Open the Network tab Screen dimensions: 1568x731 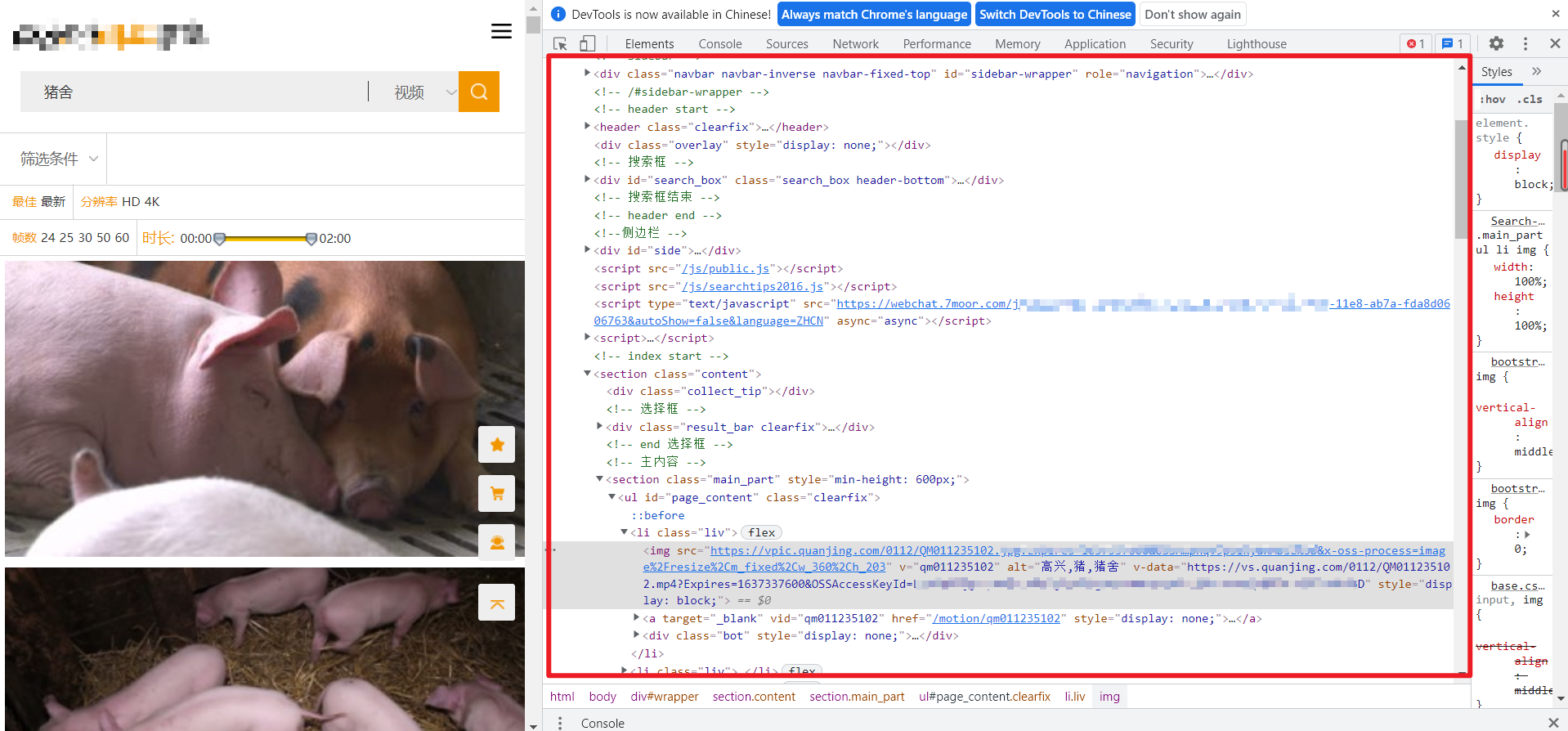pos(855,44)
